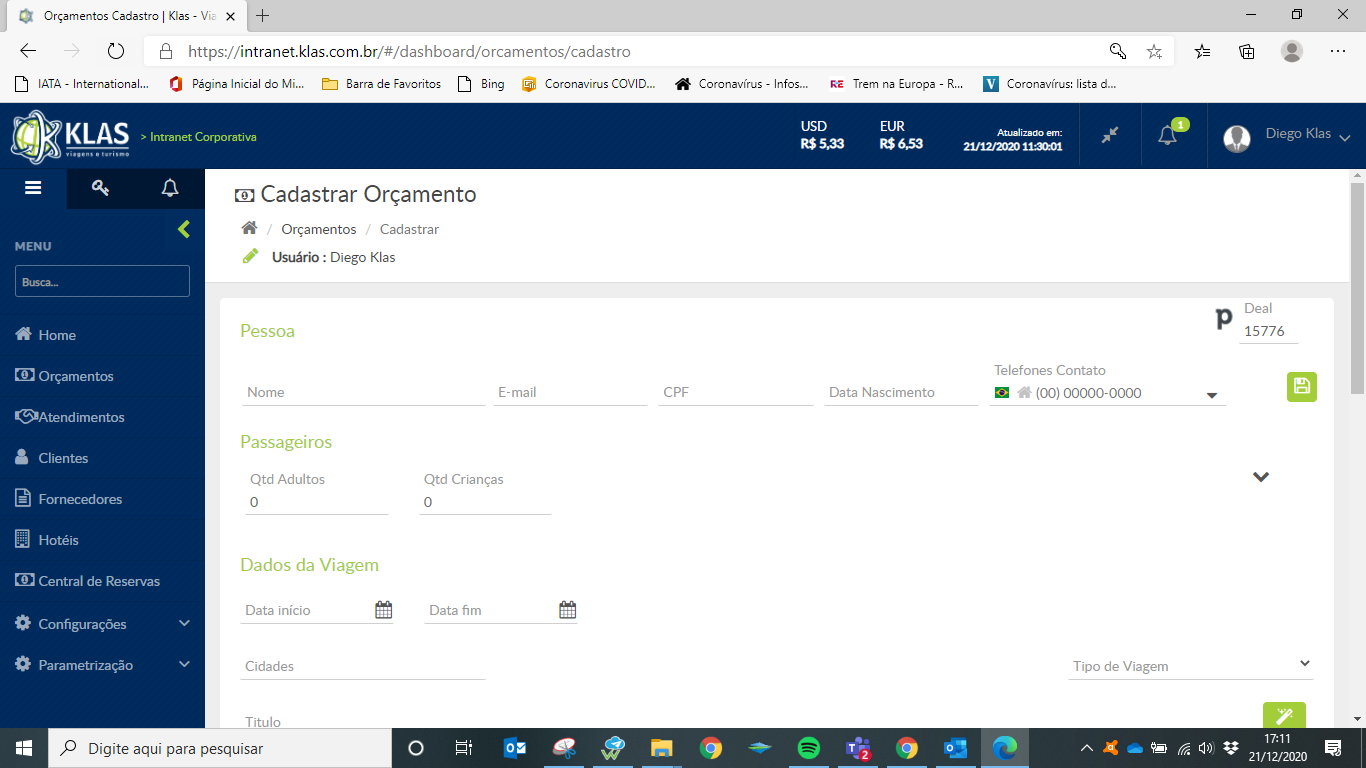Show hidden system tray icons

tap(1087, 748)
